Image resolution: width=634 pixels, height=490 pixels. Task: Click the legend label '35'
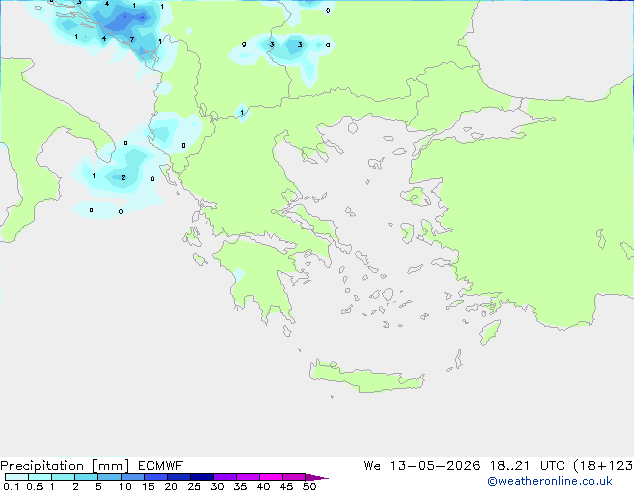tap(240, 486)
